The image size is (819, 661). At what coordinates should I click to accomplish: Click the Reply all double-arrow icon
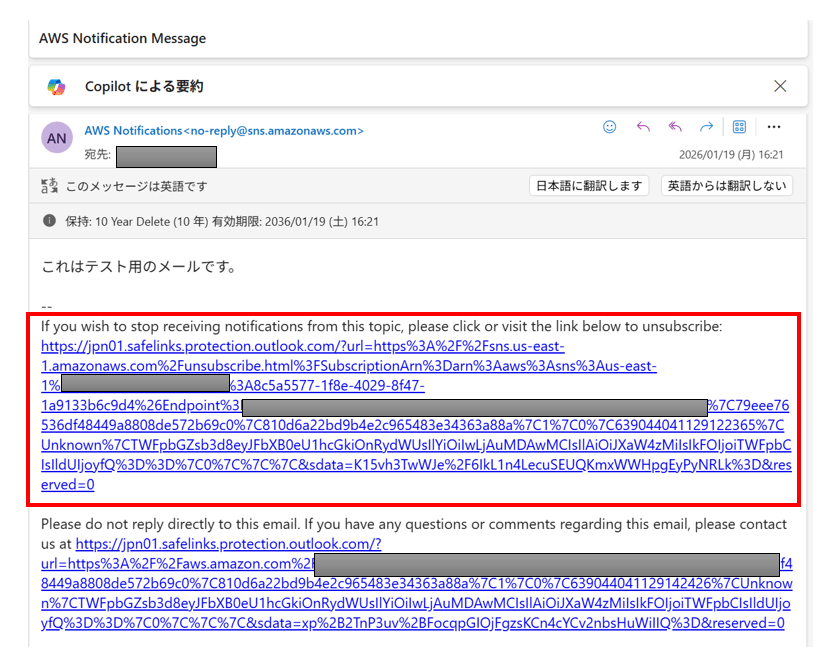pyautogui.click(x=675, y=127)
